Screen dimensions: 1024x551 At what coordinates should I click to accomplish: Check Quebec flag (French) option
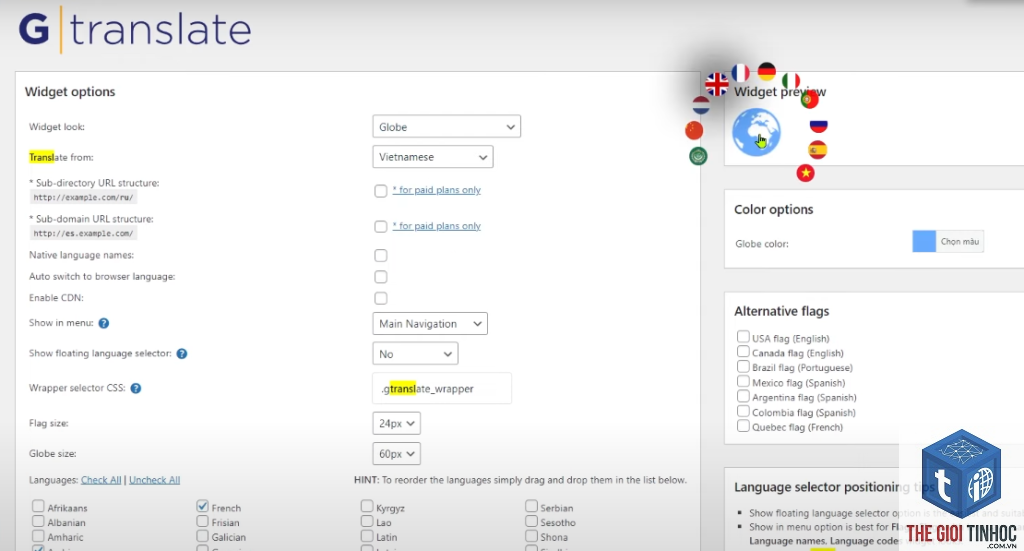(x=743, y=426)
